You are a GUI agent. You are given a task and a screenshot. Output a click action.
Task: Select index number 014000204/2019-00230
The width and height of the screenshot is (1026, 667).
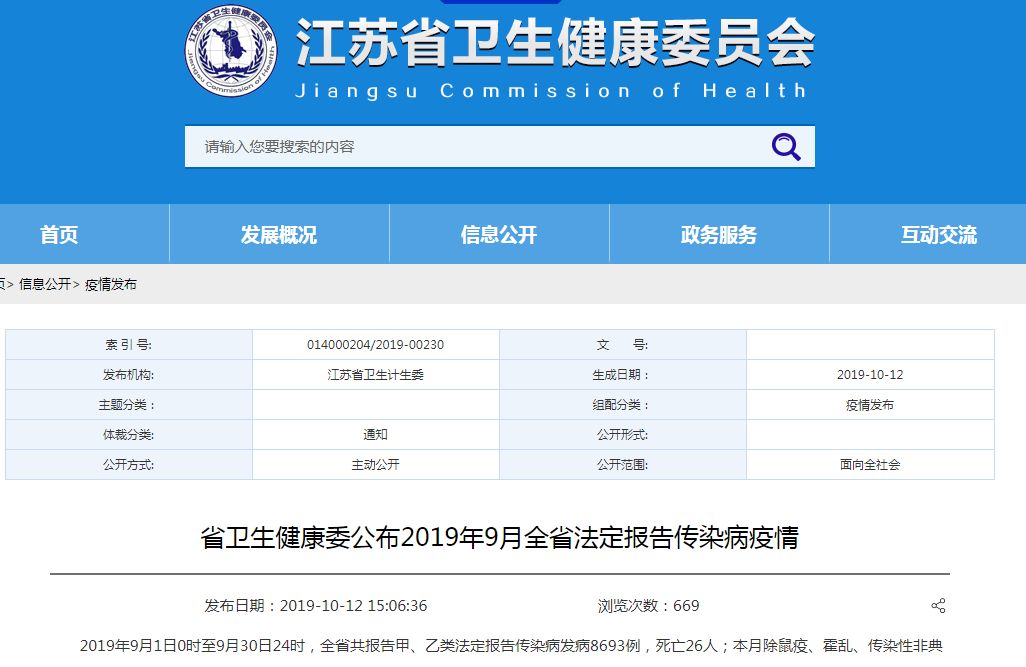click(376, 344)
